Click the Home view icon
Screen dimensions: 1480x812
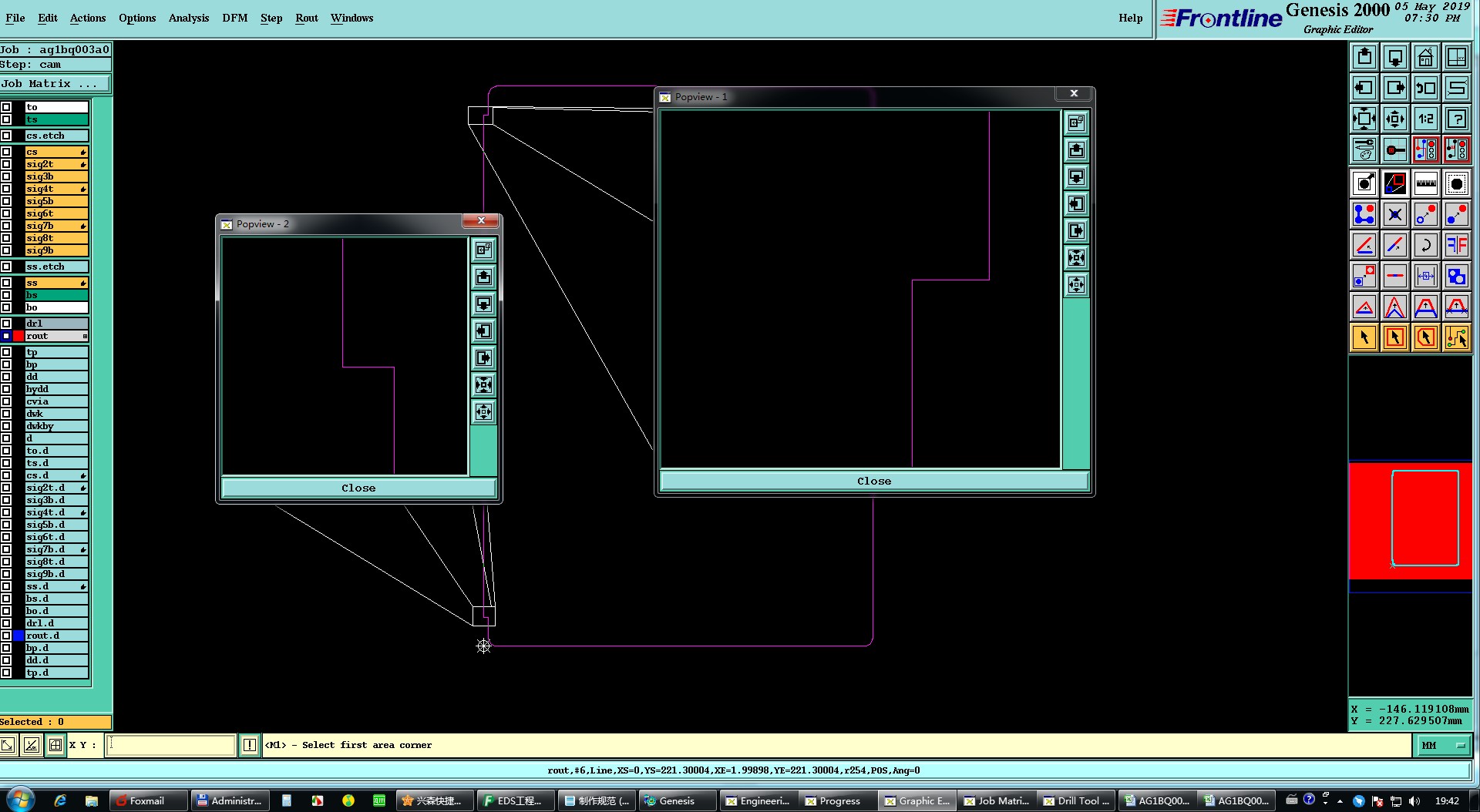coord(1426,57)
